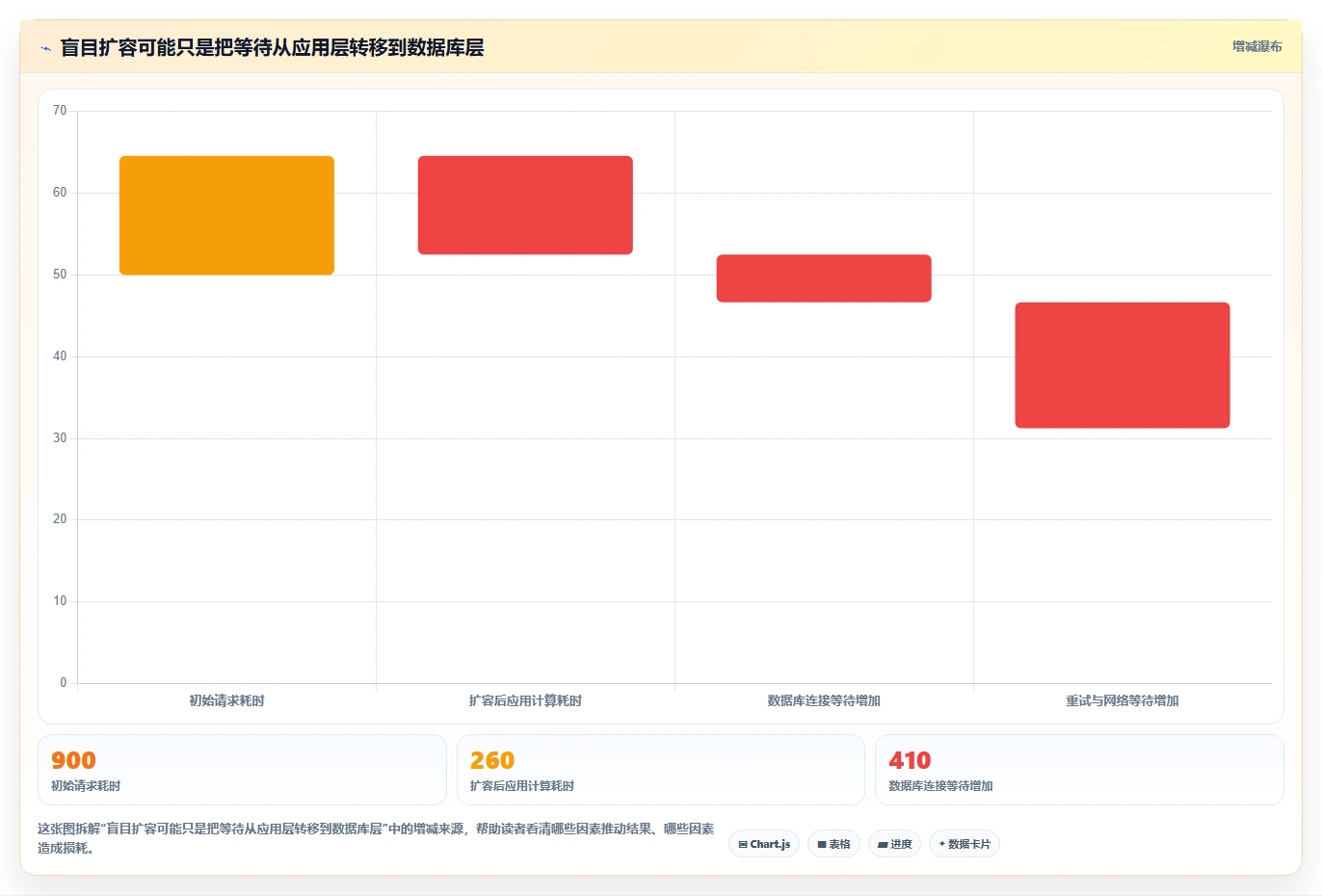Click the x-axis label 扩容后应用计算耗时
The width and height of the screenshot is (1322, 896).
[525, 700]
